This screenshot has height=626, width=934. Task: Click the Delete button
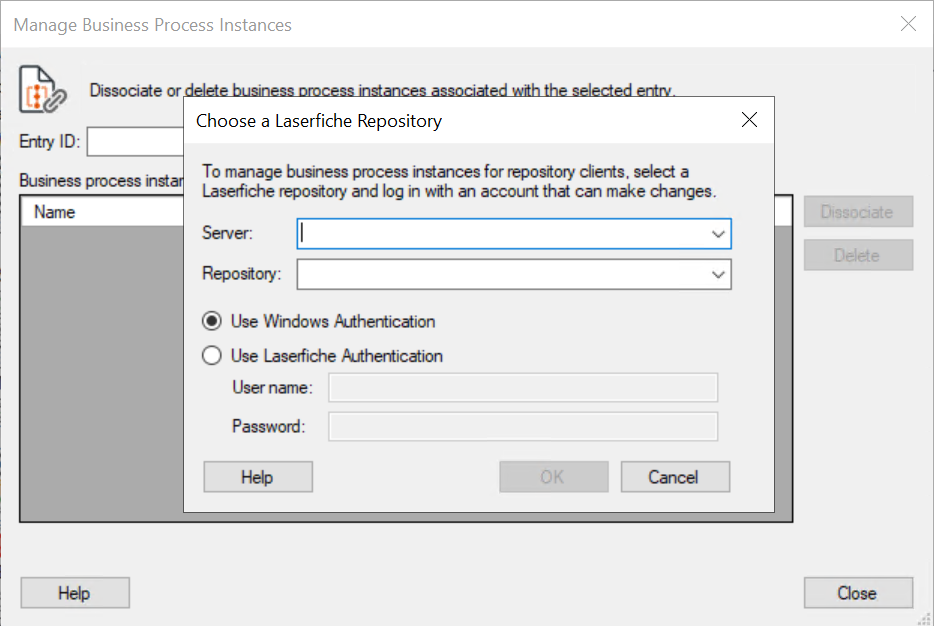click(857, 255)
